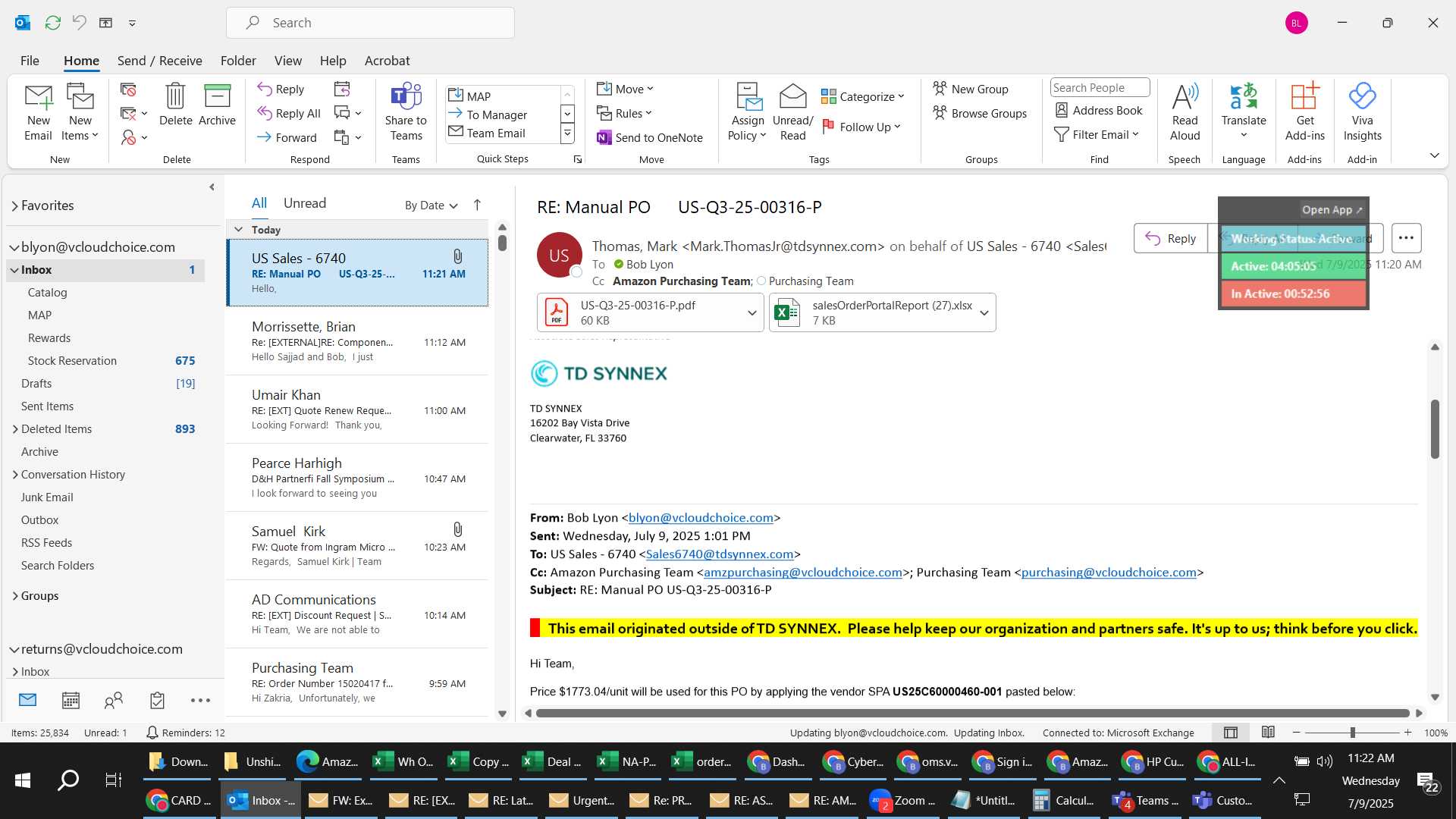The width and height of the screenshot is (1456, 819).
Task: Switch to Folder tab
Action: pyautogui.click(x=238, y=61)
